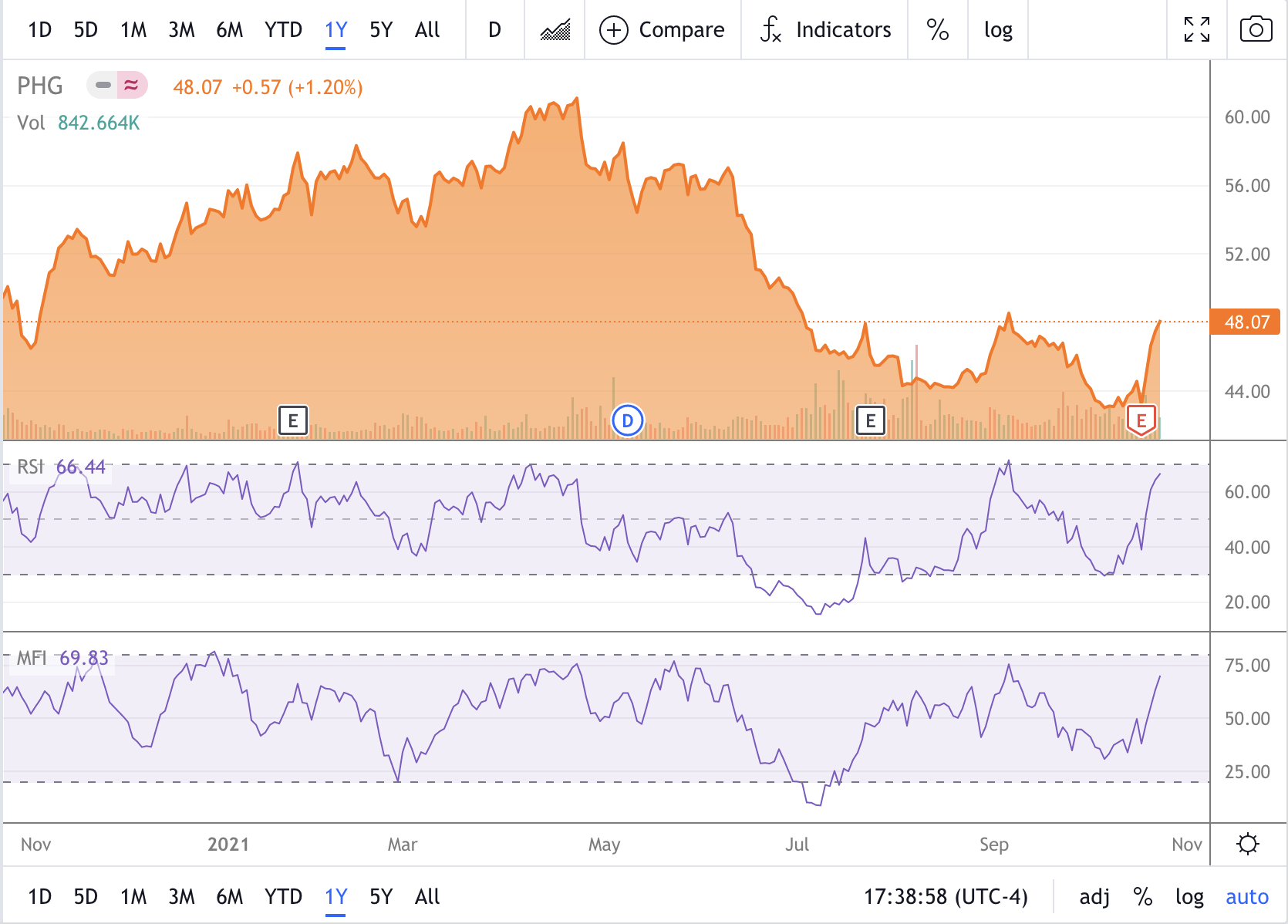Open the D interval dropdown
Screen dimensions: 1288x924
click(x=495, y=30)
